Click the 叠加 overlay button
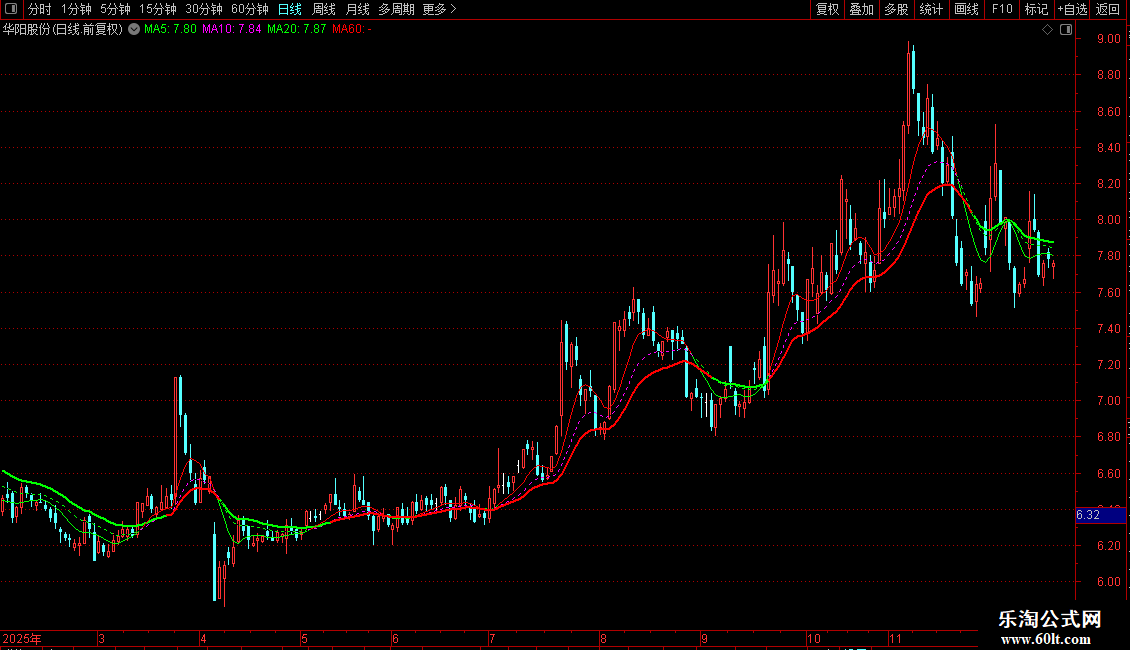Viewport: 1130px width, 650px height. pyautogui.click(x=861, y=9)
